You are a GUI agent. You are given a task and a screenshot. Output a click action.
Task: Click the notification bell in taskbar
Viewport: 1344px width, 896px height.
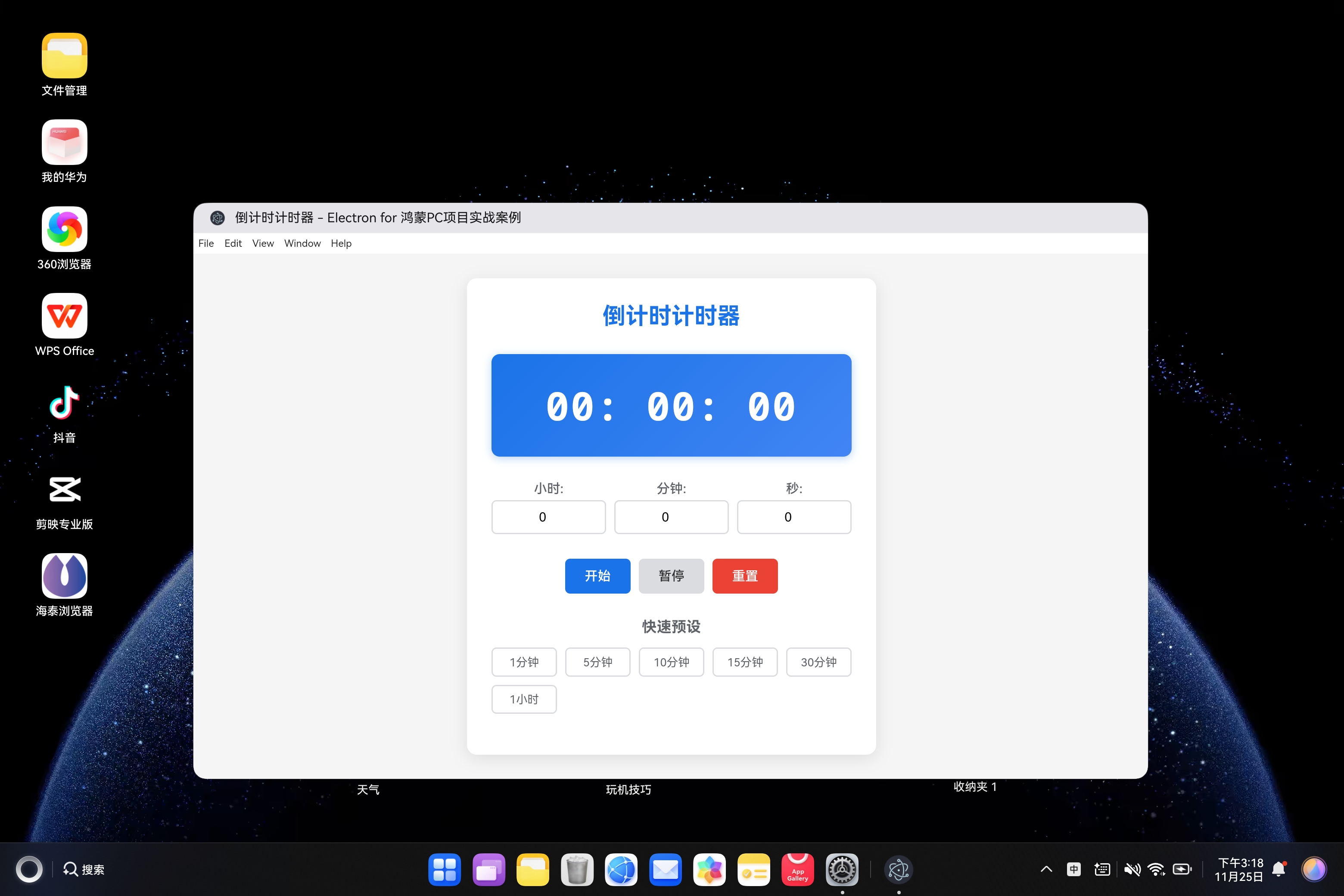[x=1279, y=868]
